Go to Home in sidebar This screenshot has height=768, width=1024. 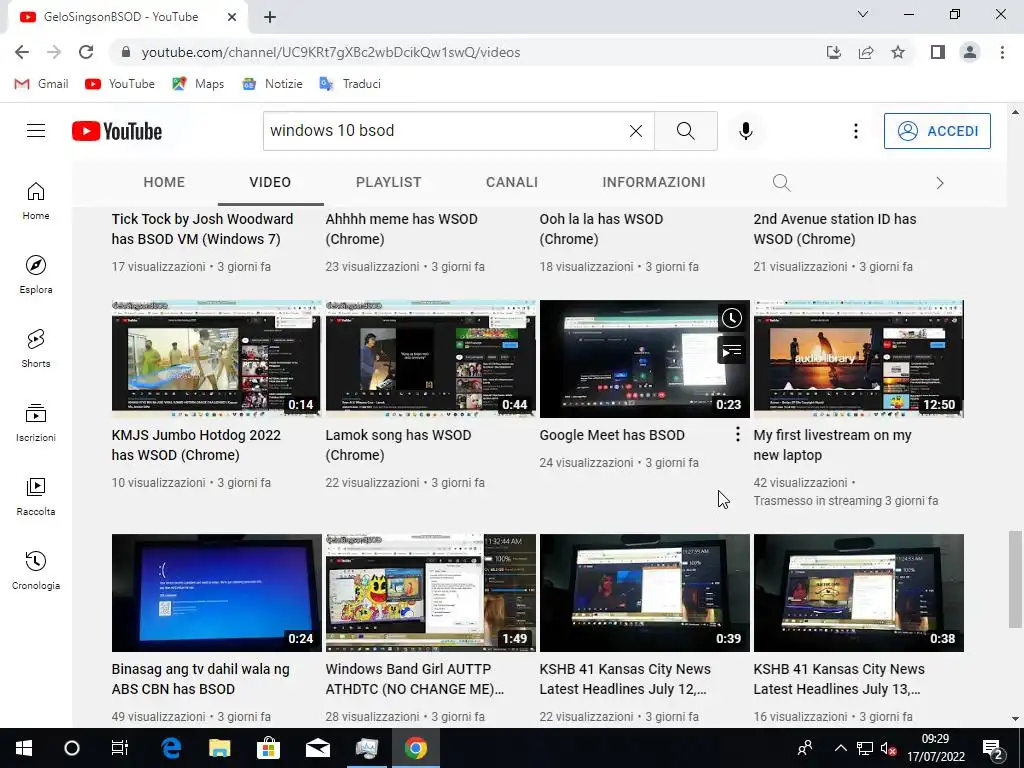pyautogui.click(x=36, y=200)
